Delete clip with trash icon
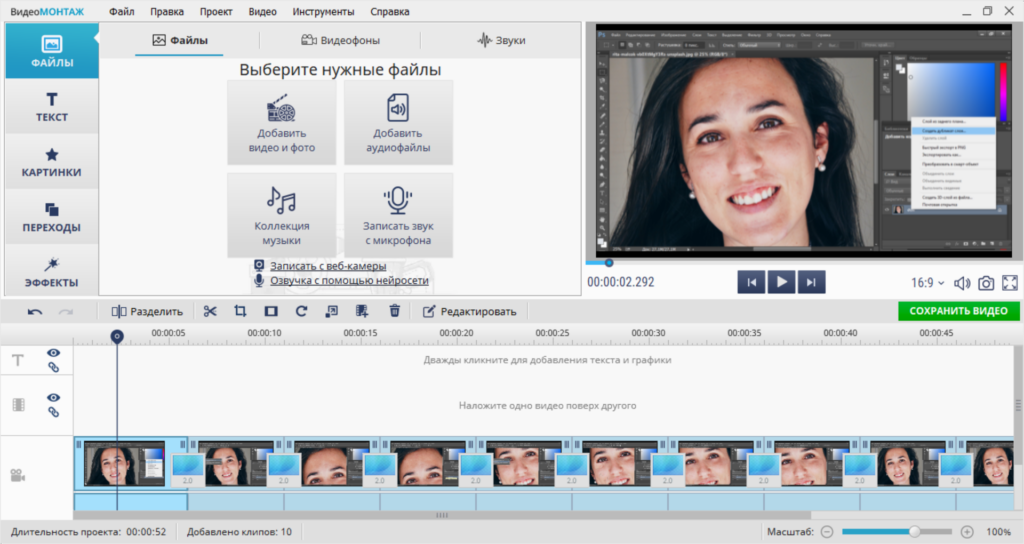Screen dimensions: 1024x544 tap(394, 311)
